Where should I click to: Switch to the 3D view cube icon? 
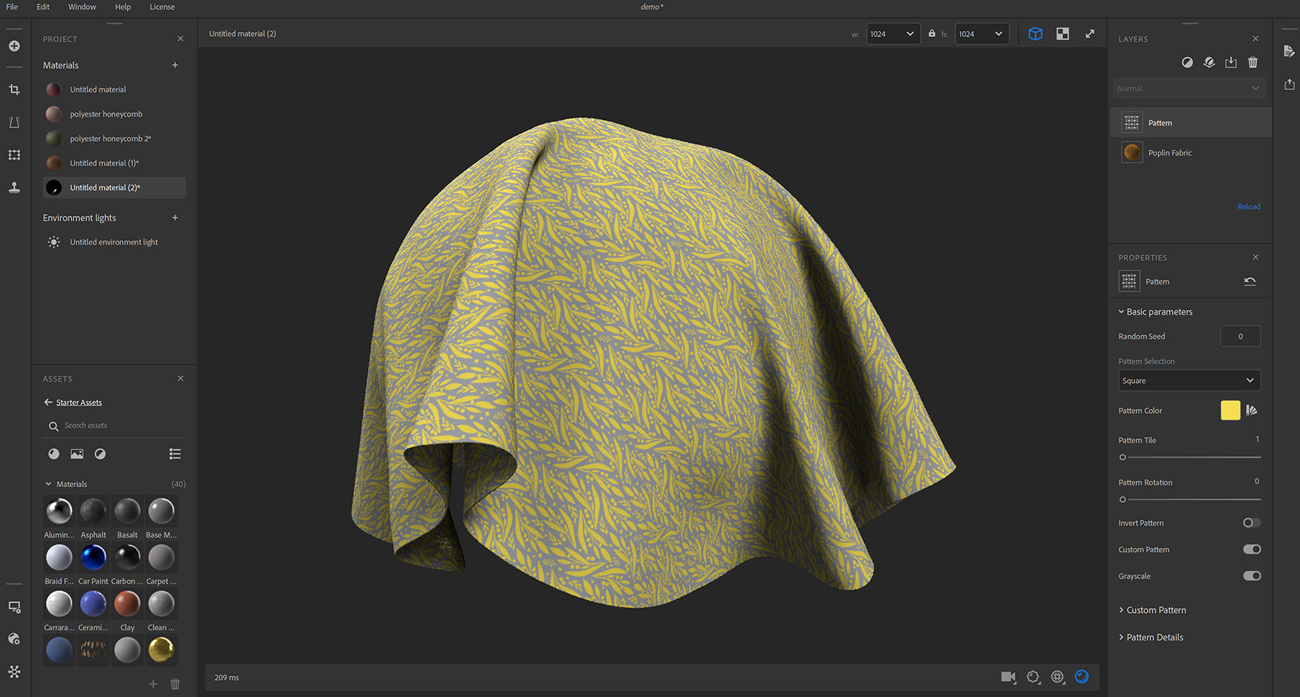pyautogui.click(x=1035, y=34)
